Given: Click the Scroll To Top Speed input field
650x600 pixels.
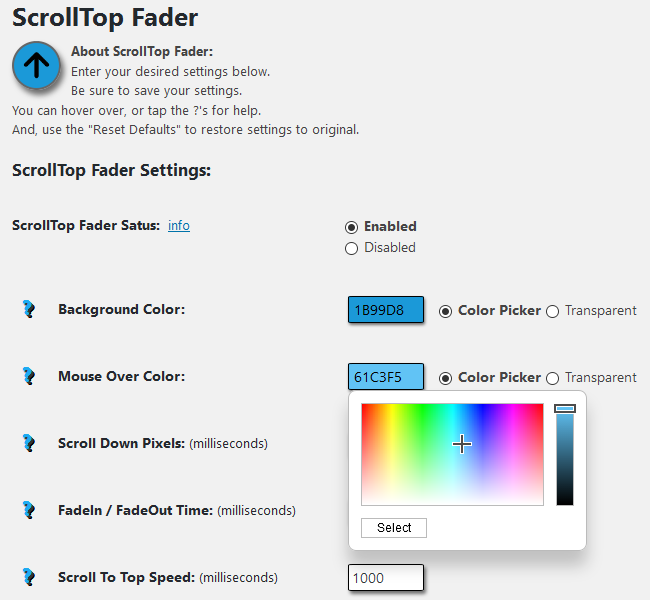Looking at the screenshot, I should [x=386, y=578].
